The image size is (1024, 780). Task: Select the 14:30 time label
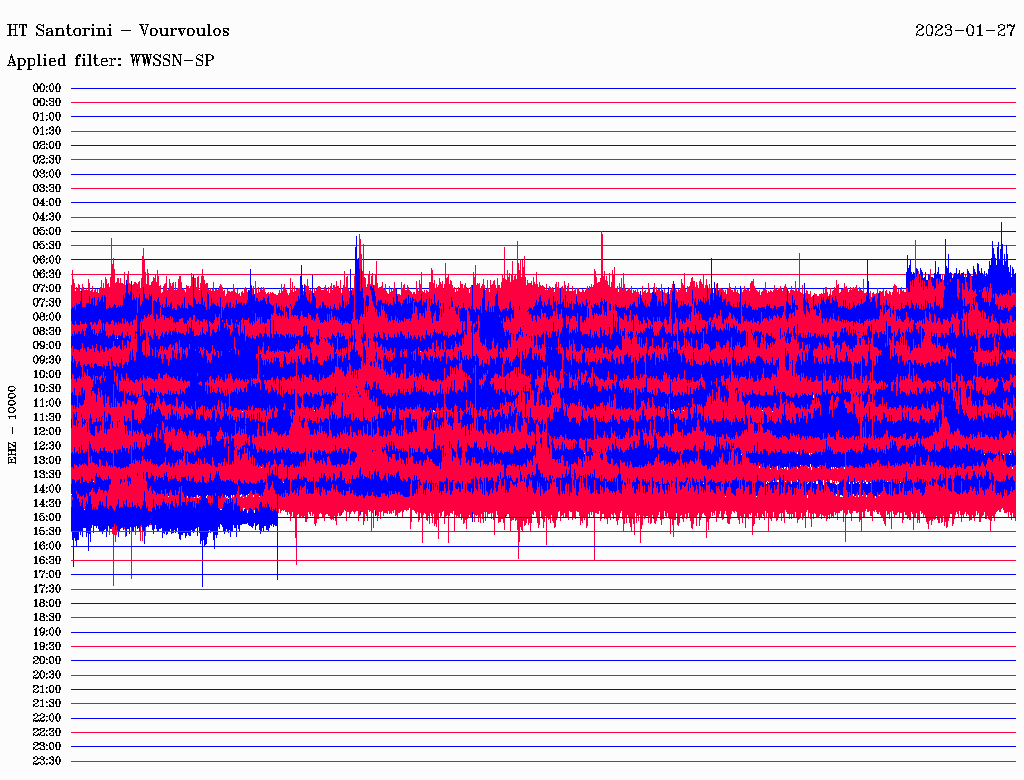coord(47,502)
